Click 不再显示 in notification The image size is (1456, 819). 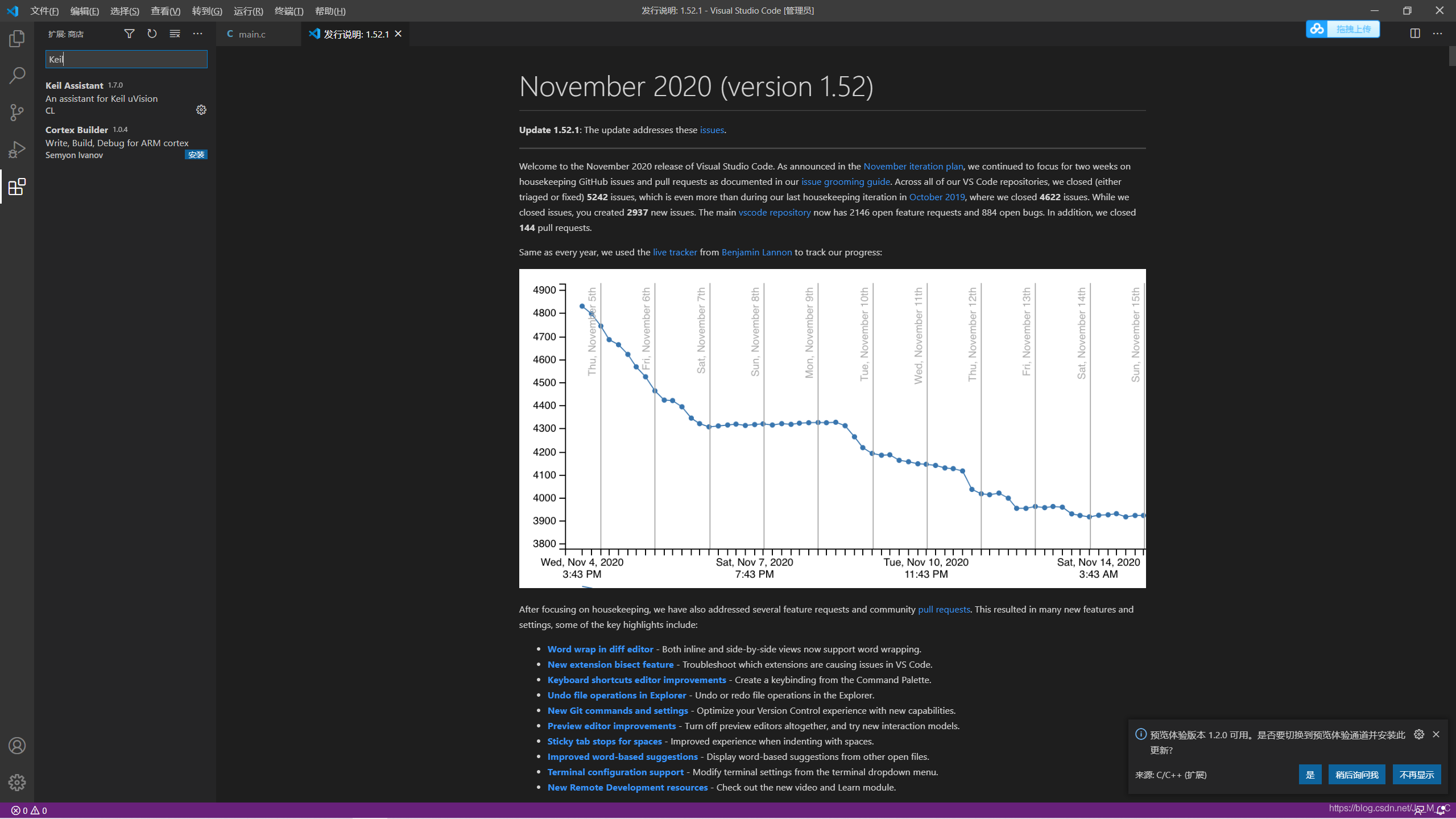1417,775
